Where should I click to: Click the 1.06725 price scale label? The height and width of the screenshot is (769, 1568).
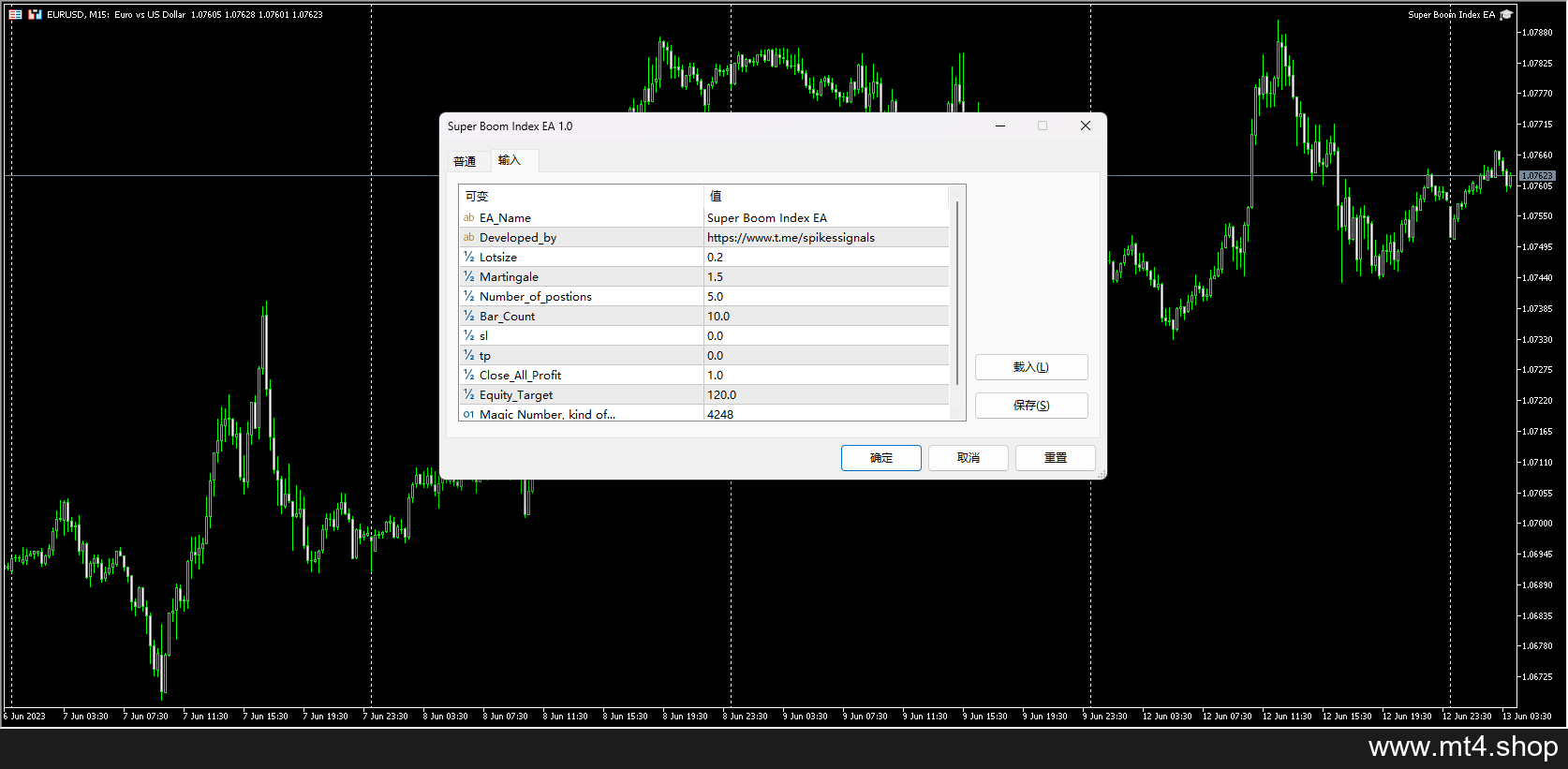pyautogui.click(x=1537, y=677)
